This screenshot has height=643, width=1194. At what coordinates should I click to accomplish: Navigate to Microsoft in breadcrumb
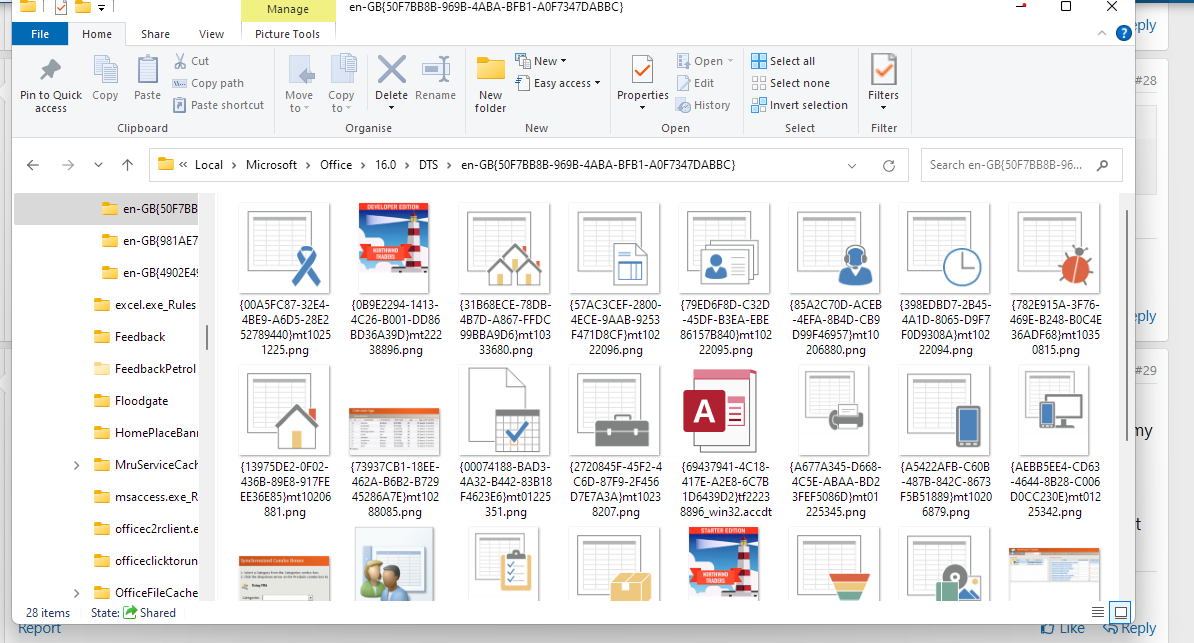pos(271,165)
